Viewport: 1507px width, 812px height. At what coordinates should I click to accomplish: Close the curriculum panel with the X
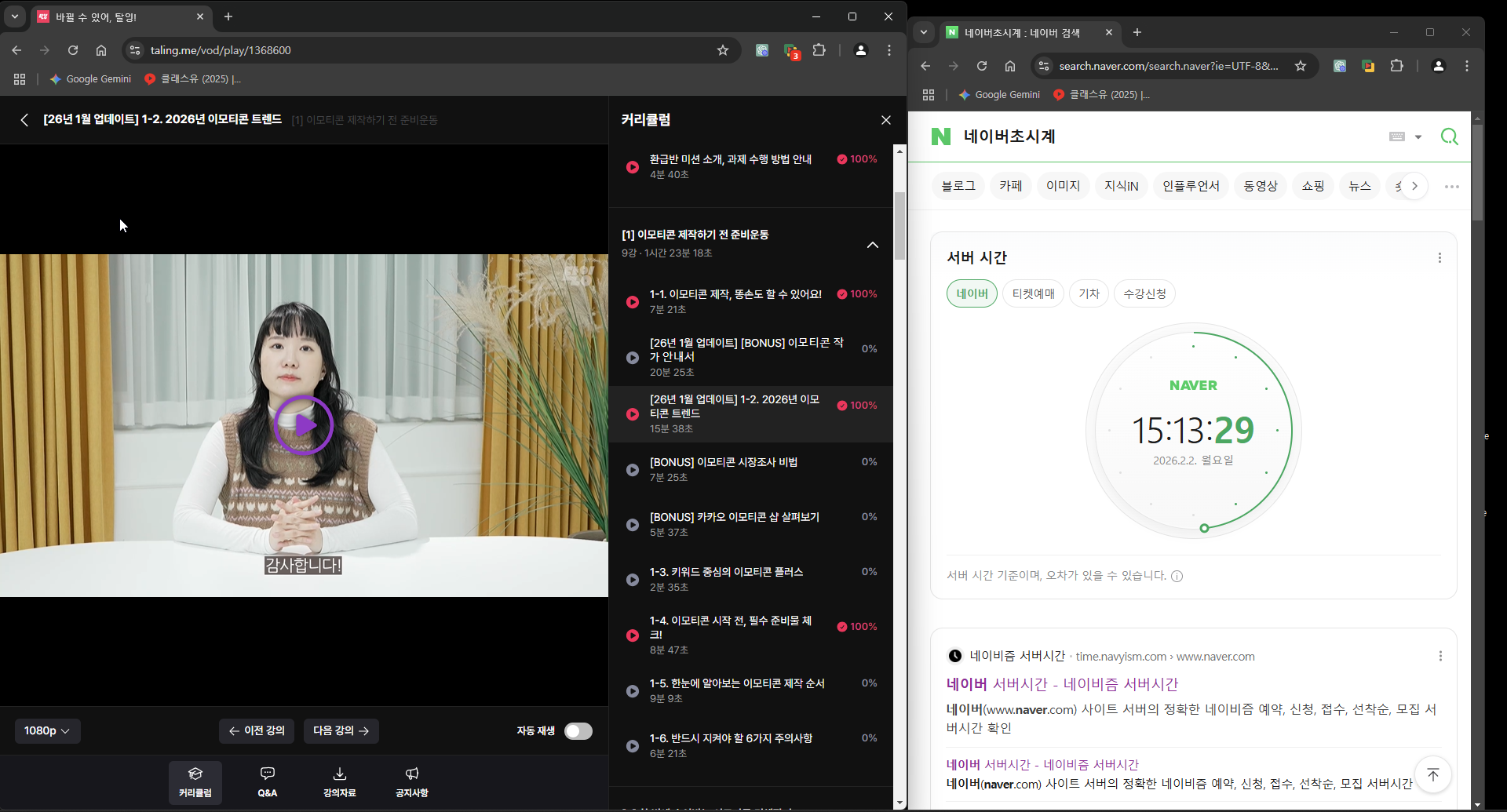886,120
